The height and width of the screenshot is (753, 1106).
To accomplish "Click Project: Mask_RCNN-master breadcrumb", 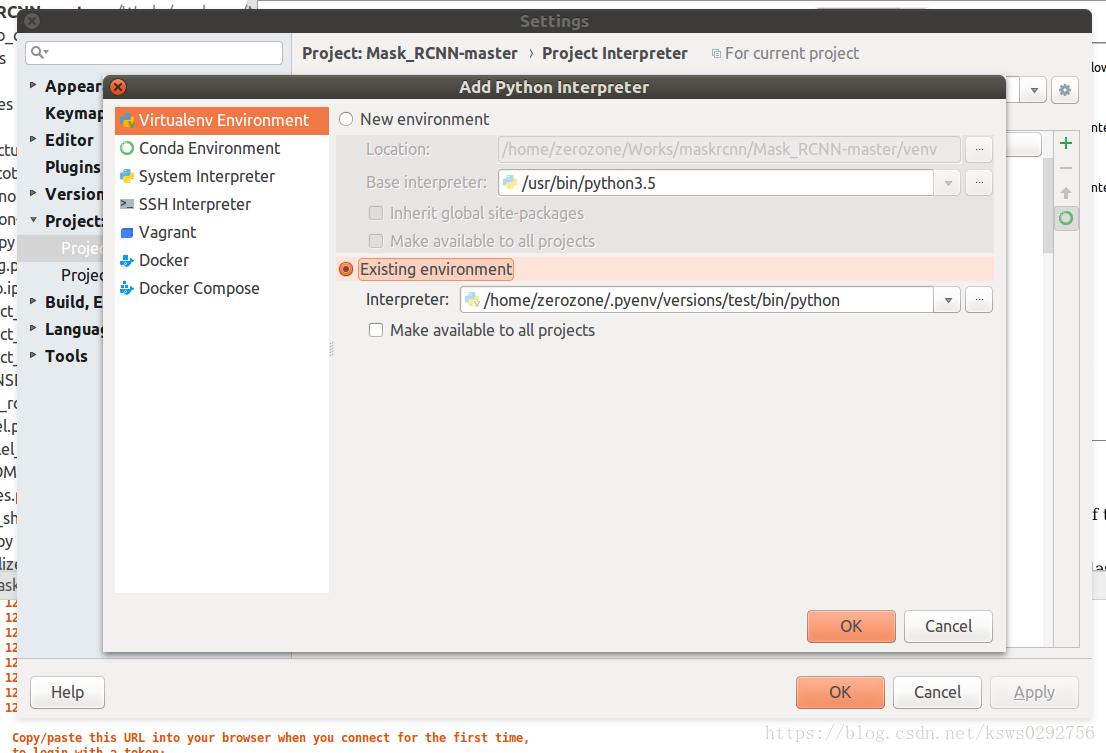I will click(410, 54).
